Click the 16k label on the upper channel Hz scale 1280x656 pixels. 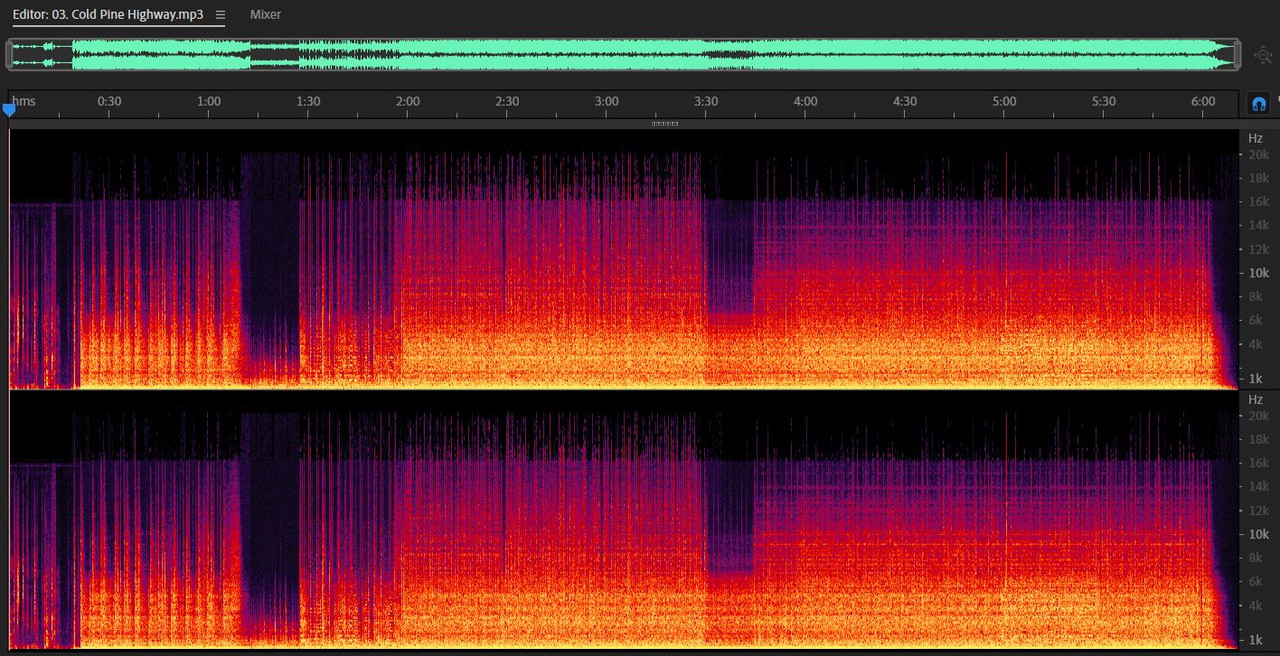click(1258, 202)
